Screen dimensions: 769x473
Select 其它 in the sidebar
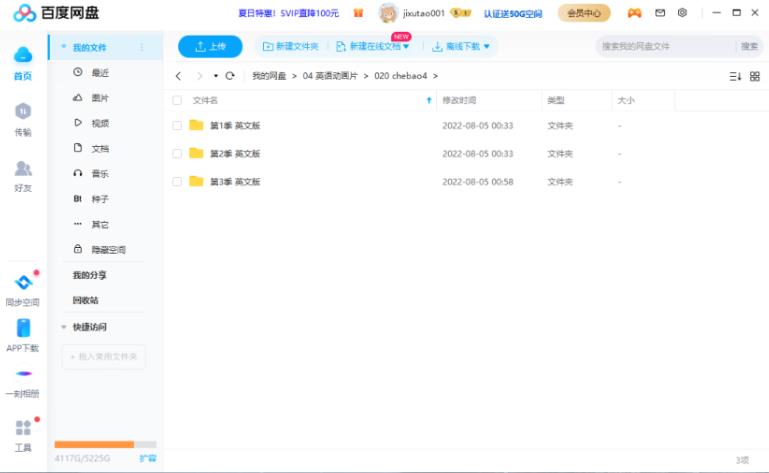click(x=100, y=224)
